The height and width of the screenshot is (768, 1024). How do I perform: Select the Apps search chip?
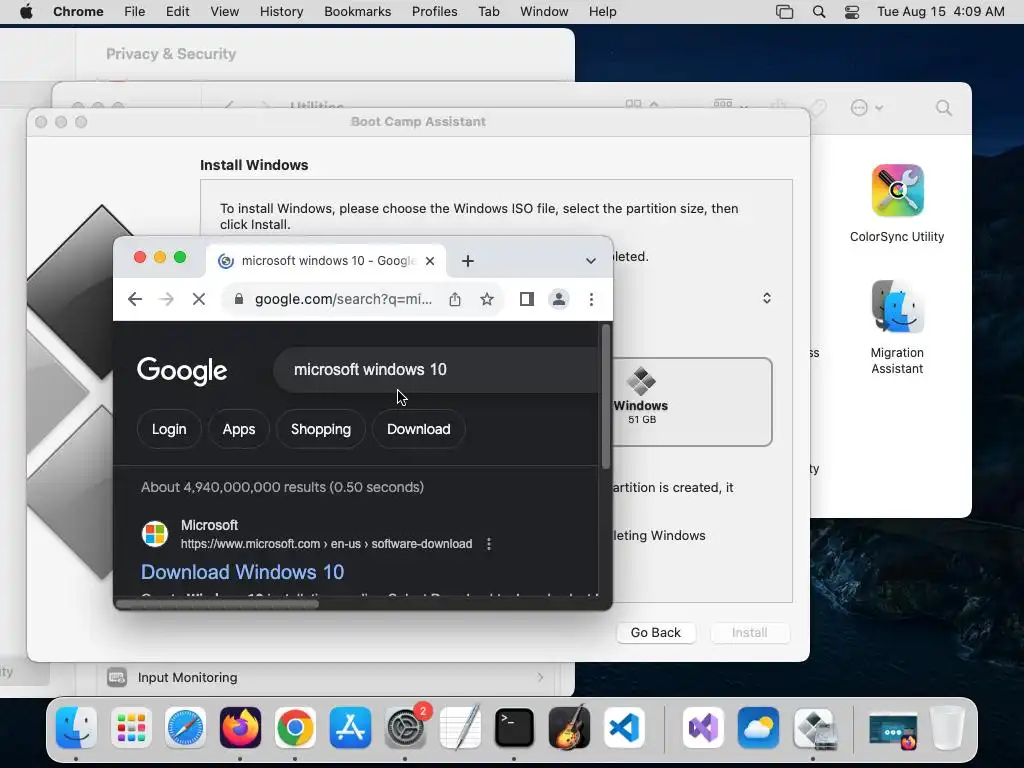pyautogui.click(x=238, y=429)
